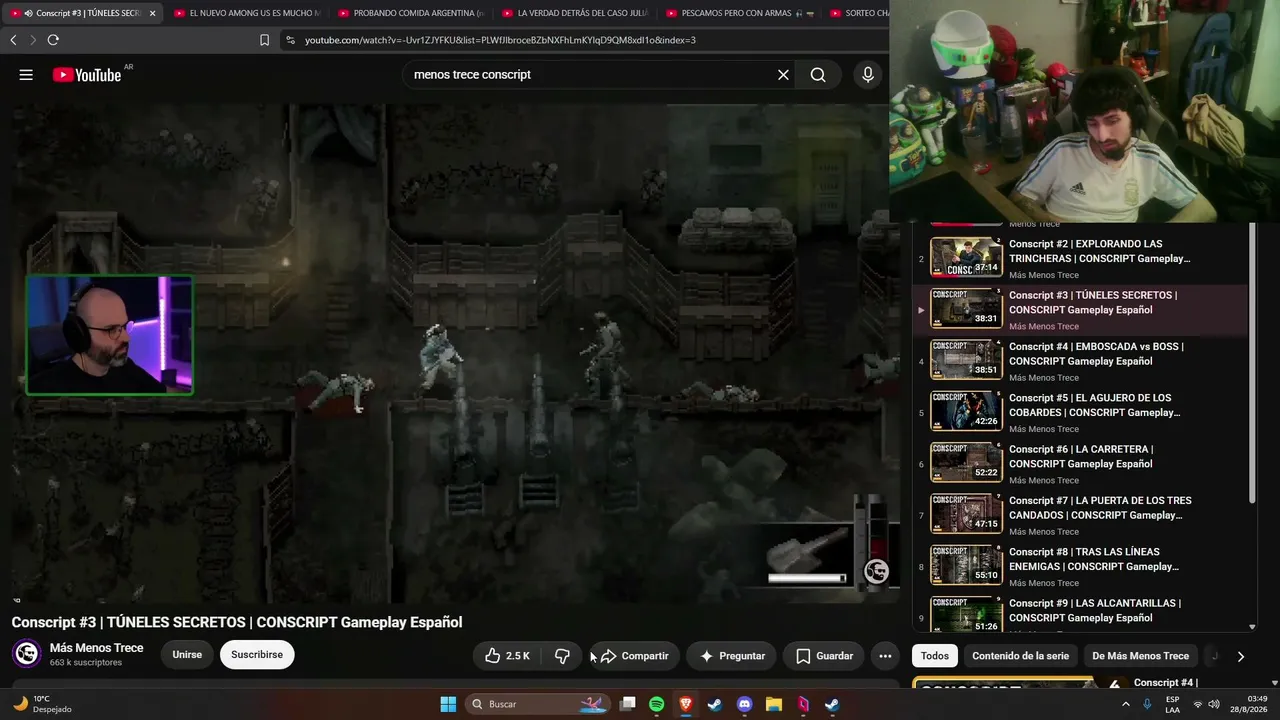The width and height of the screenshot is (1280, 720).
Task: Open the Windows Start menu
Action: 448,704
